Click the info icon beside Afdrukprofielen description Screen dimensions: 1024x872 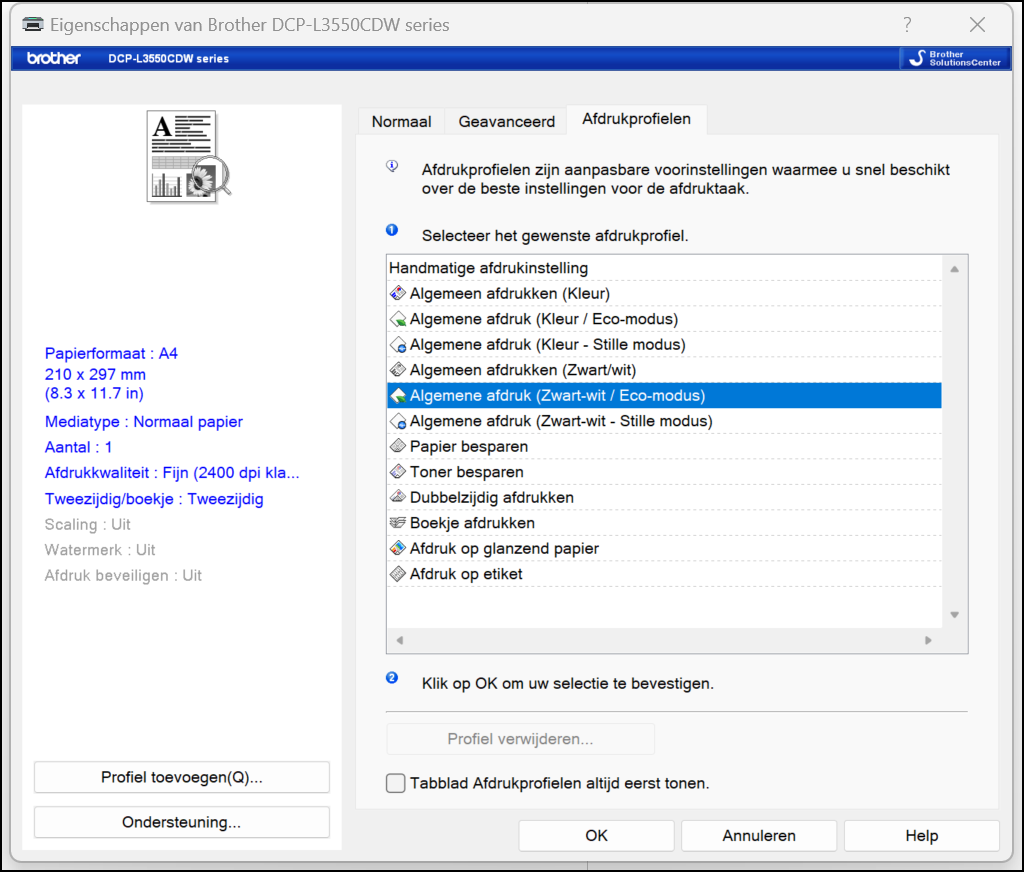coord(392,166)
